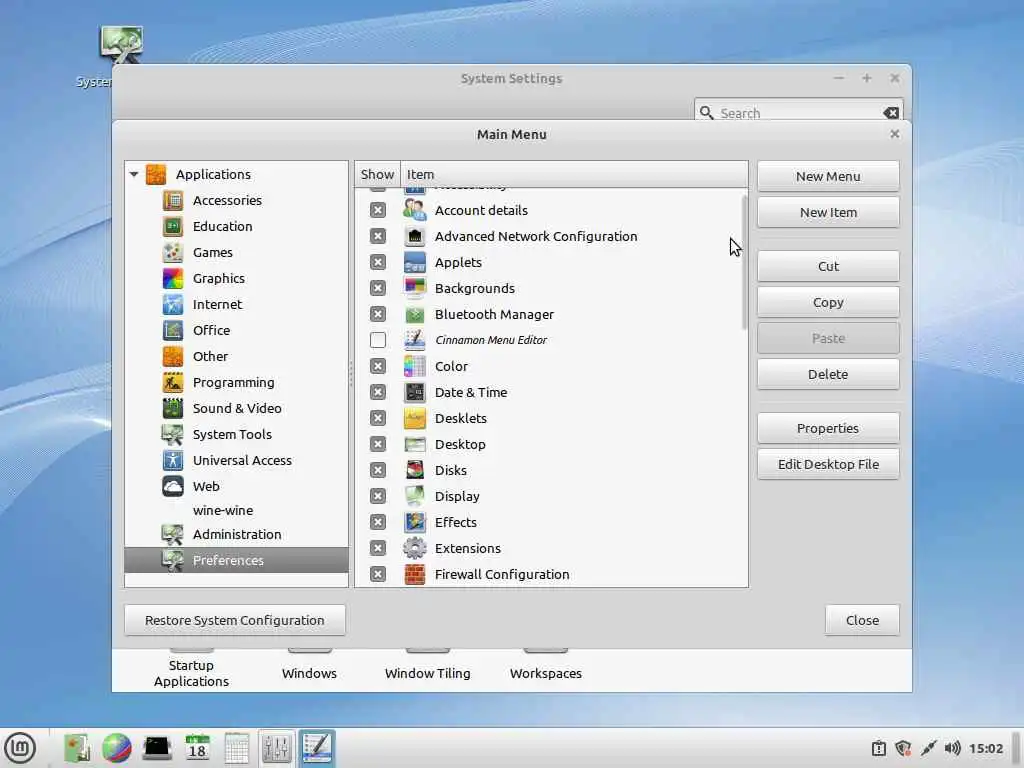Image resolution: width=1024 pixels, height=768 pixels.
Task: Click the Internet category icon
Action: click(x=173, y=305)
